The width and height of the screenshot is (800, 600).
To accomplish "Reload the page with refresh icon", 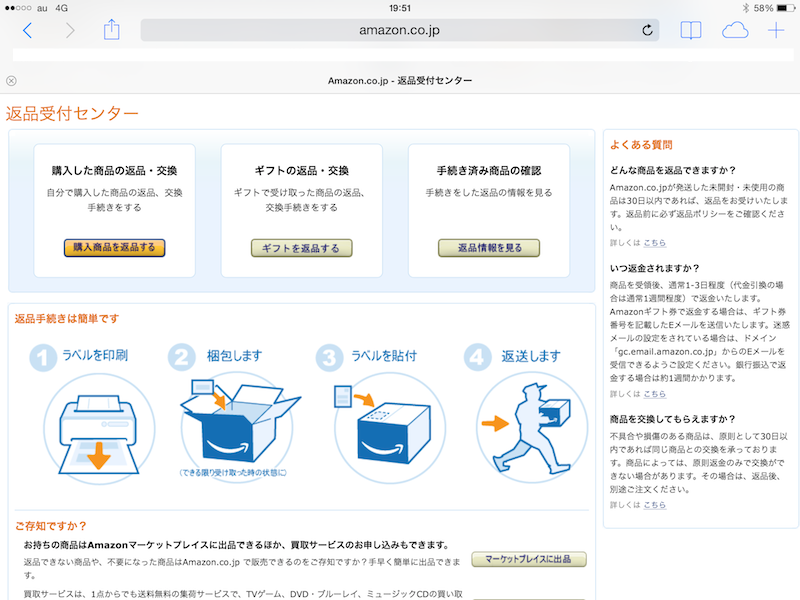I will click(647, 30).
